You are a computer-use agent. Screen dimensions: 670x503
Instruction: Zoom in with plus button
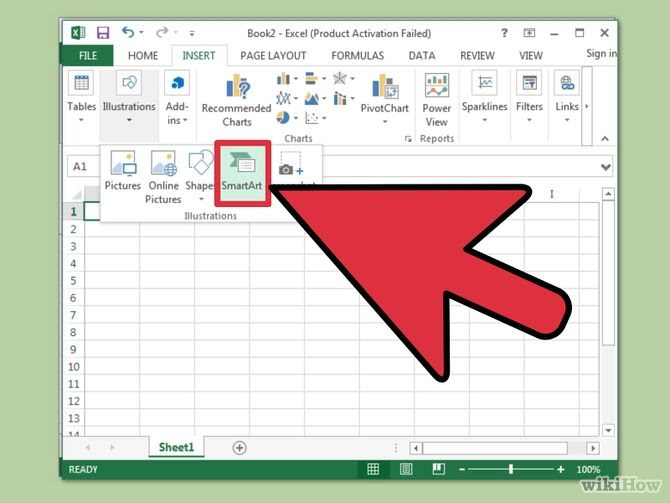click(x=561, y=469)
